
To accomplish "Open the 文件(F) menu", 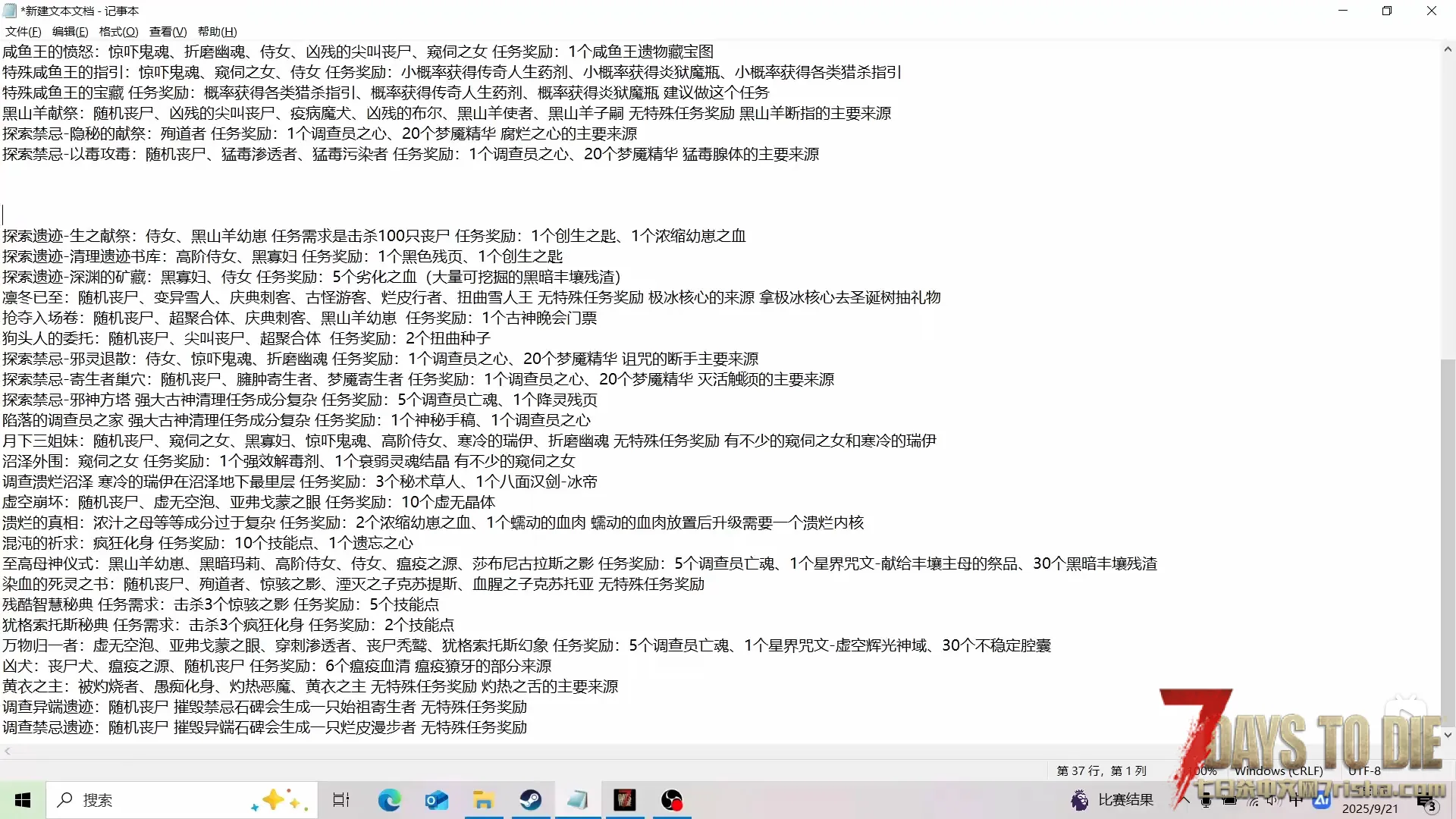I will point(23,31).
